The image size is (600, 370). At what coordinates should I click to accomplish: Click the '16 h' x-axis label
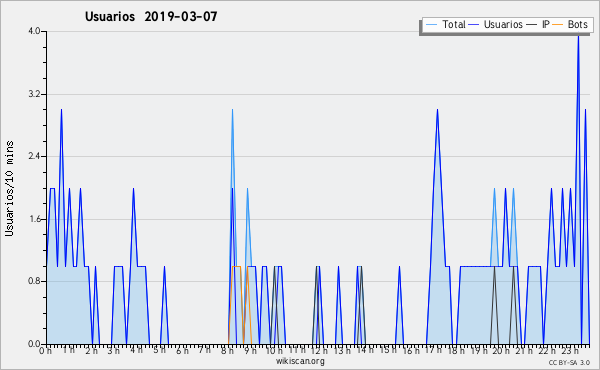(x=411, y=351)
